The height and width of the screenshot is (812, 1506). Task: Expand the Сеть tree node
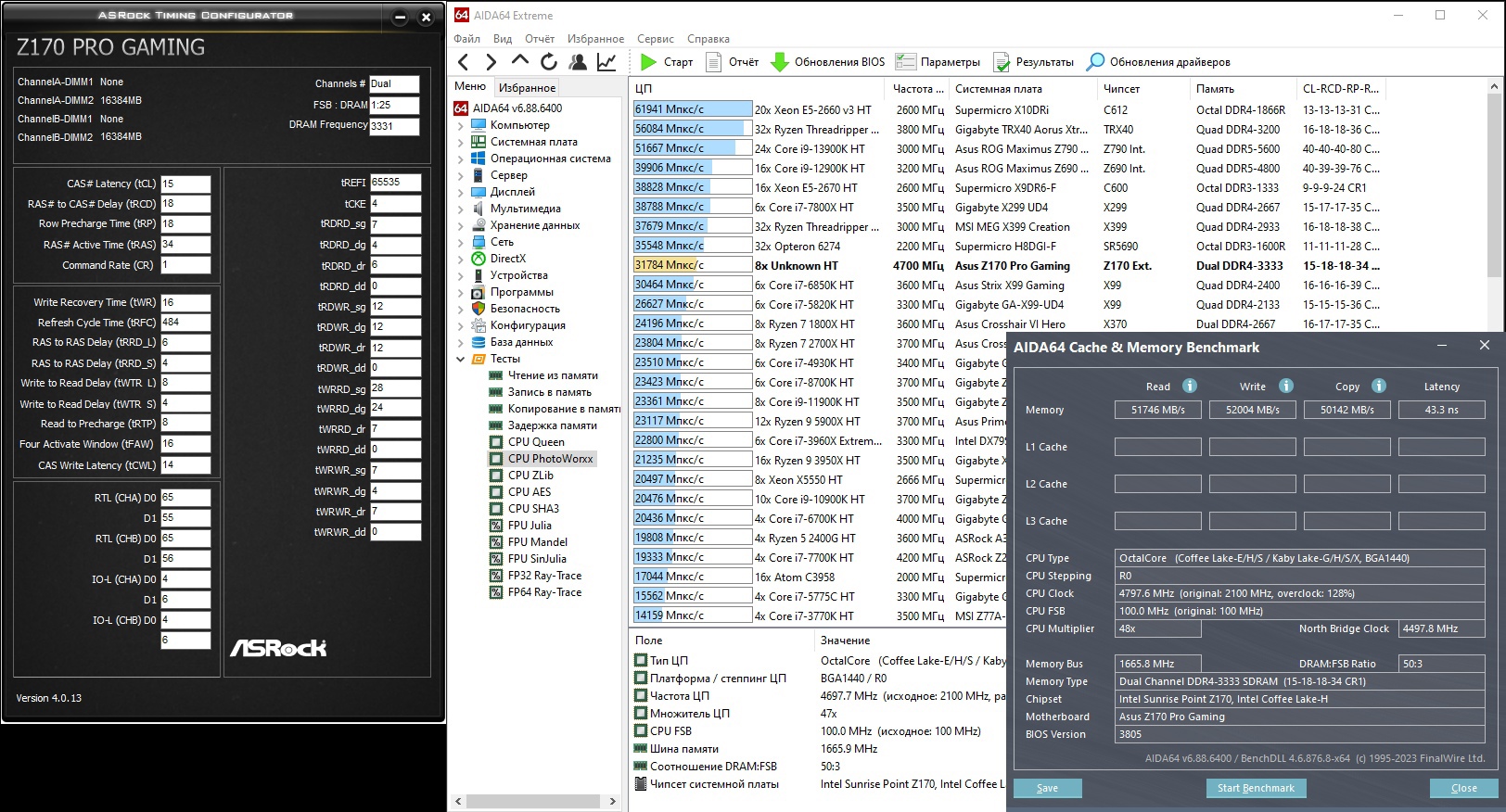point(461,242)
